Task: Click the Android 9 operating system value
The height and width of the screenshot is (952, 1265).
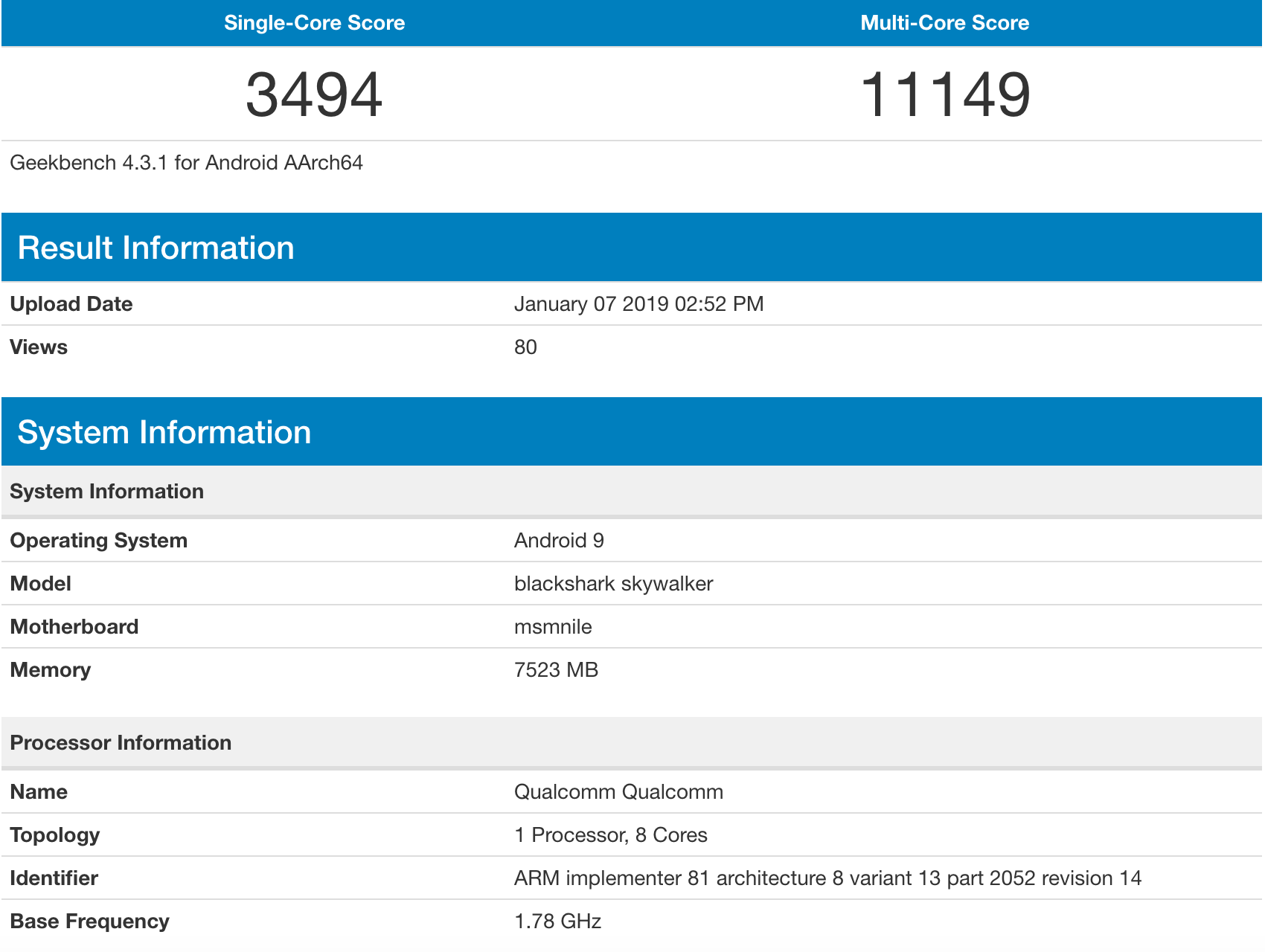Action: (x=559, y=541)
